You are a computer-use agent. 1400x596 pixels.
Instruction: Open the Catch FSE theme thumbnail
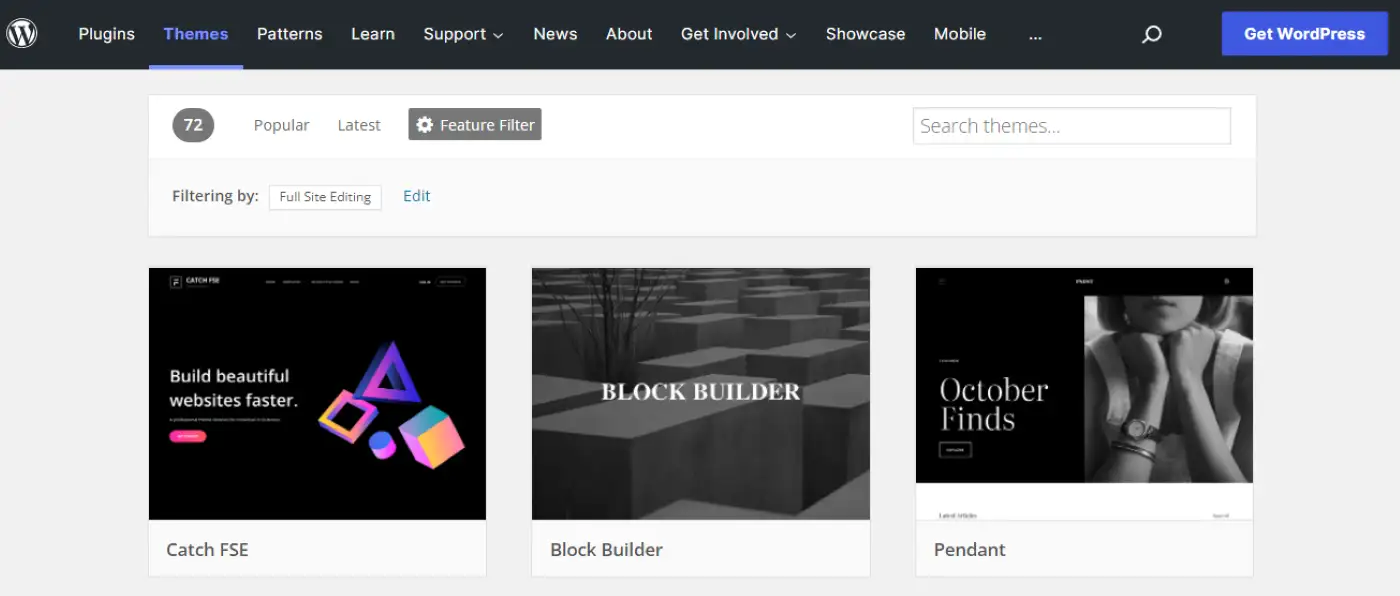pos(317,394)
